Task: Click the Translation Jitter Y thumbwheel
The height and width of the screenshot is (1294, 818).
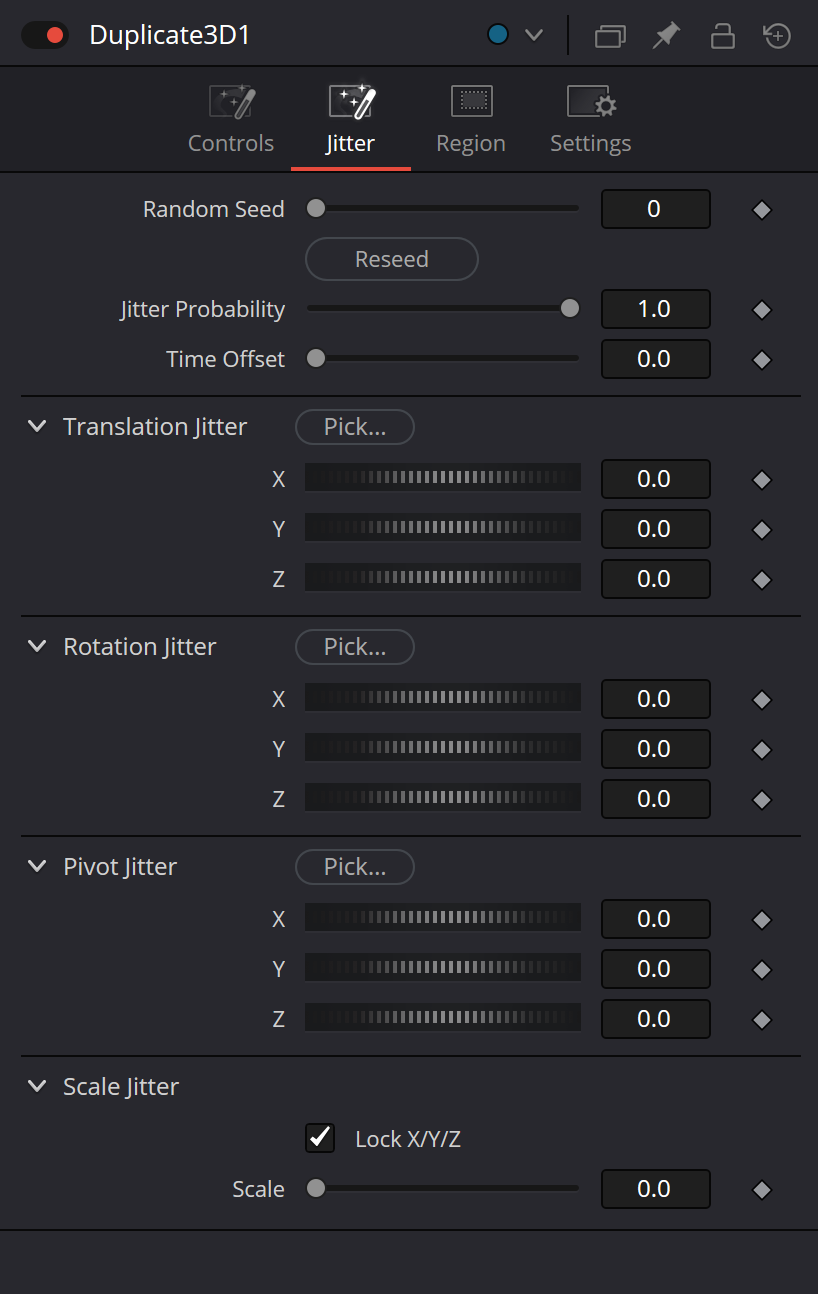Action: 443,528
